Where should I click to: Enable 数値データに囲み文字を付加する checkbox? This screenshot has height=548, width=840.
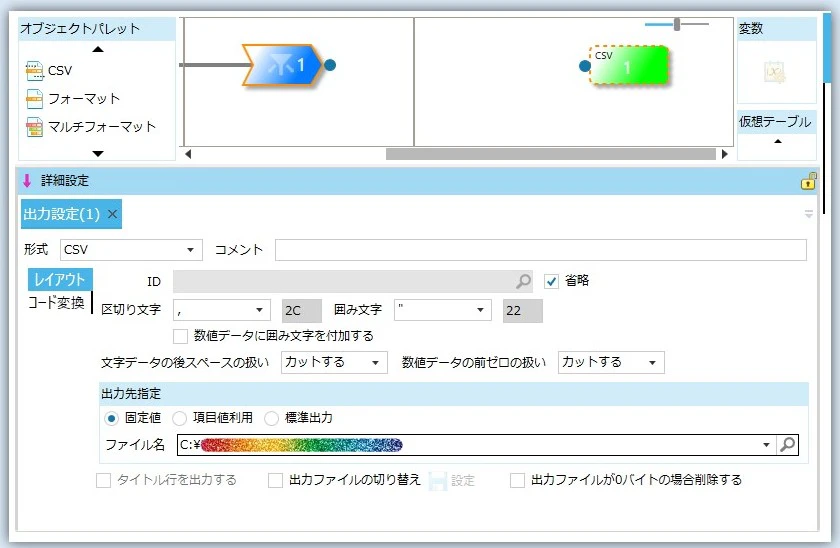coord(181,336)
